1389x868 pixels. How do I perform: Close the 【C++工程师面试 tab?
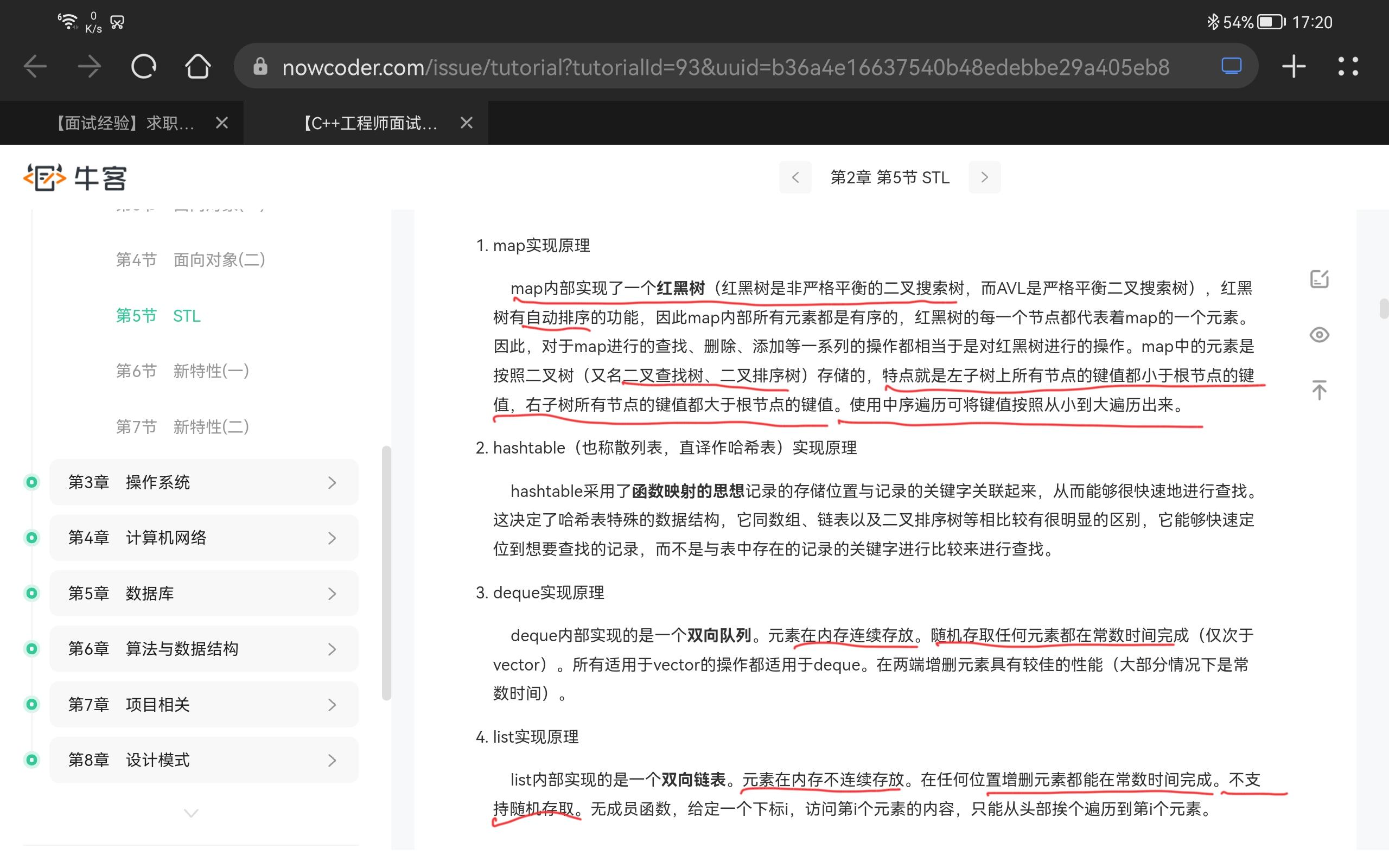click(467, 123)
